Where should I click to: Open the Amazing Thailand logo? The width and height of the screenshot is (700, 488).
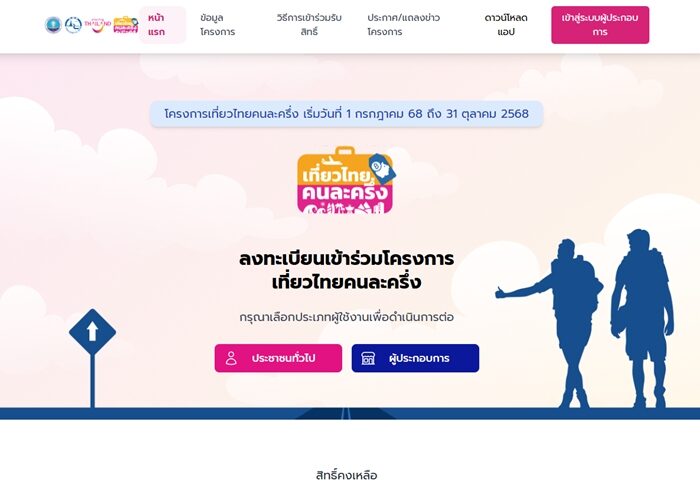point(98,25)
